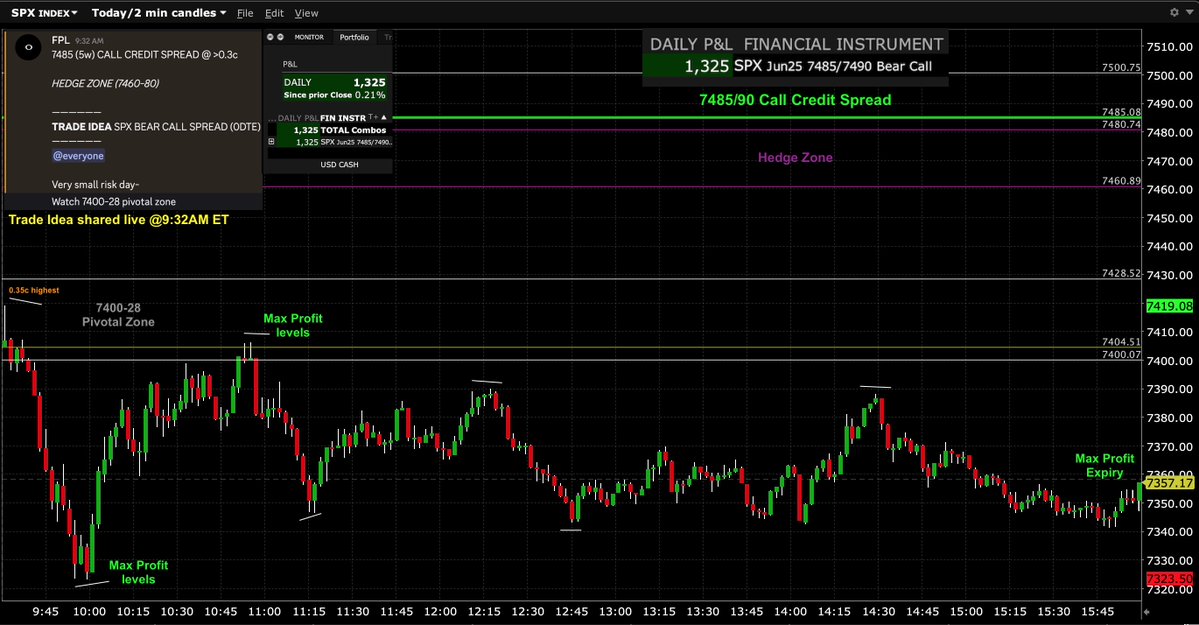Switch to the MONITOR tab

309,37
